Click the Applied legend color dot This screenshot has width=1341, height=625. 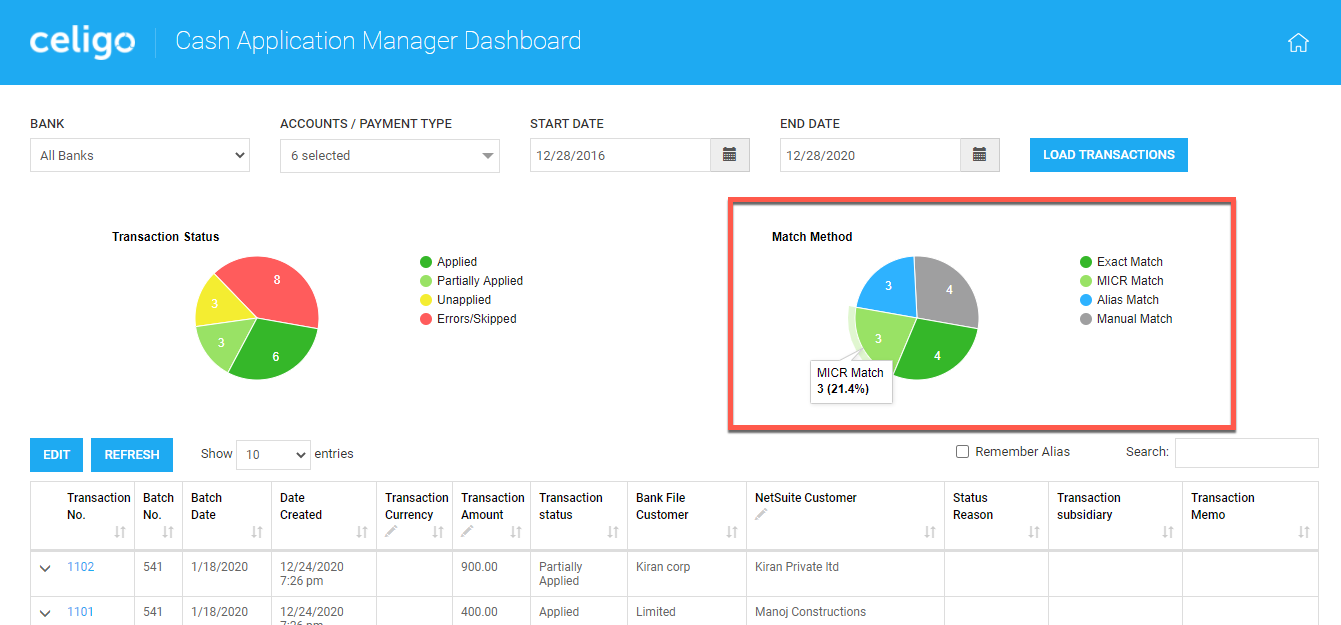pos(426,262)
